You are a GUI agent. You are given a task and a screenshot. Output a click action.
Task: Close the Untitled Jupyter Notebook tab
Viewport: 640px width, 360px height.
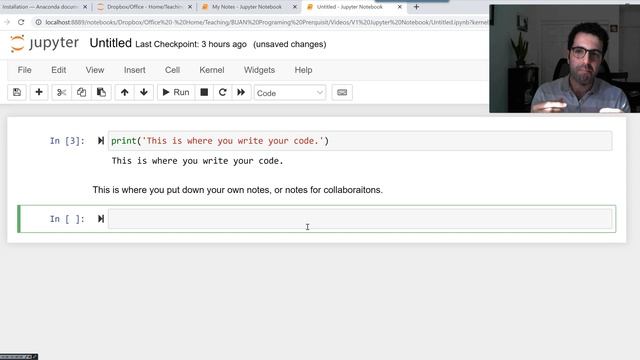[x=400, y=7]
